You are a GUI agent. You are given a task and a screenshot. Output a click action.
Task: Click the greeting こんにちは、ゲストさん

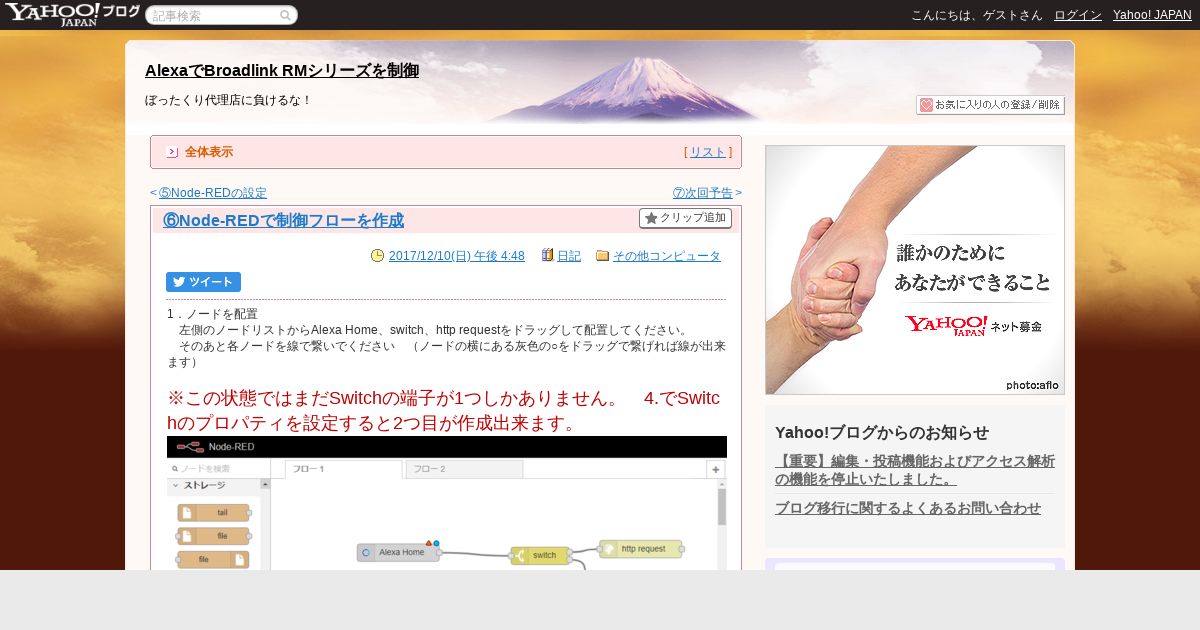point(977,15)
